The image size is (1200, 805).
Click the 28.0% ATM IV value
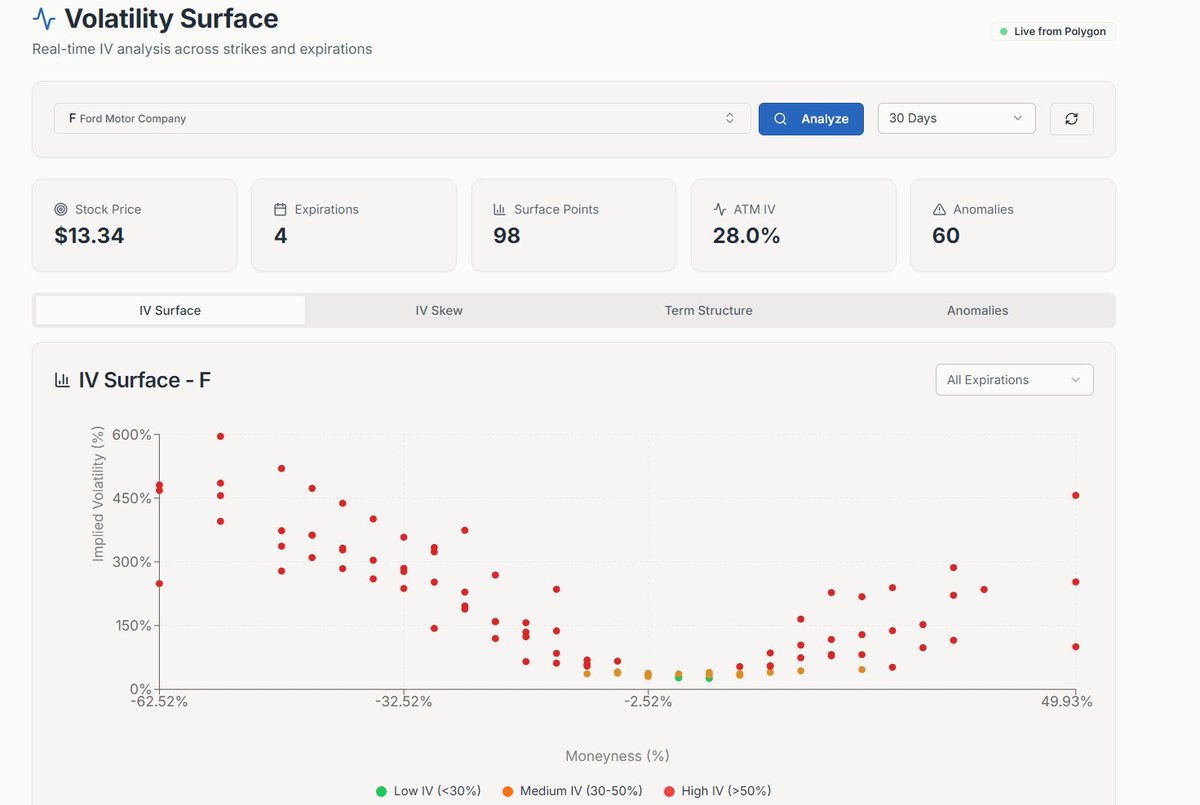click(x=746, y=236)
